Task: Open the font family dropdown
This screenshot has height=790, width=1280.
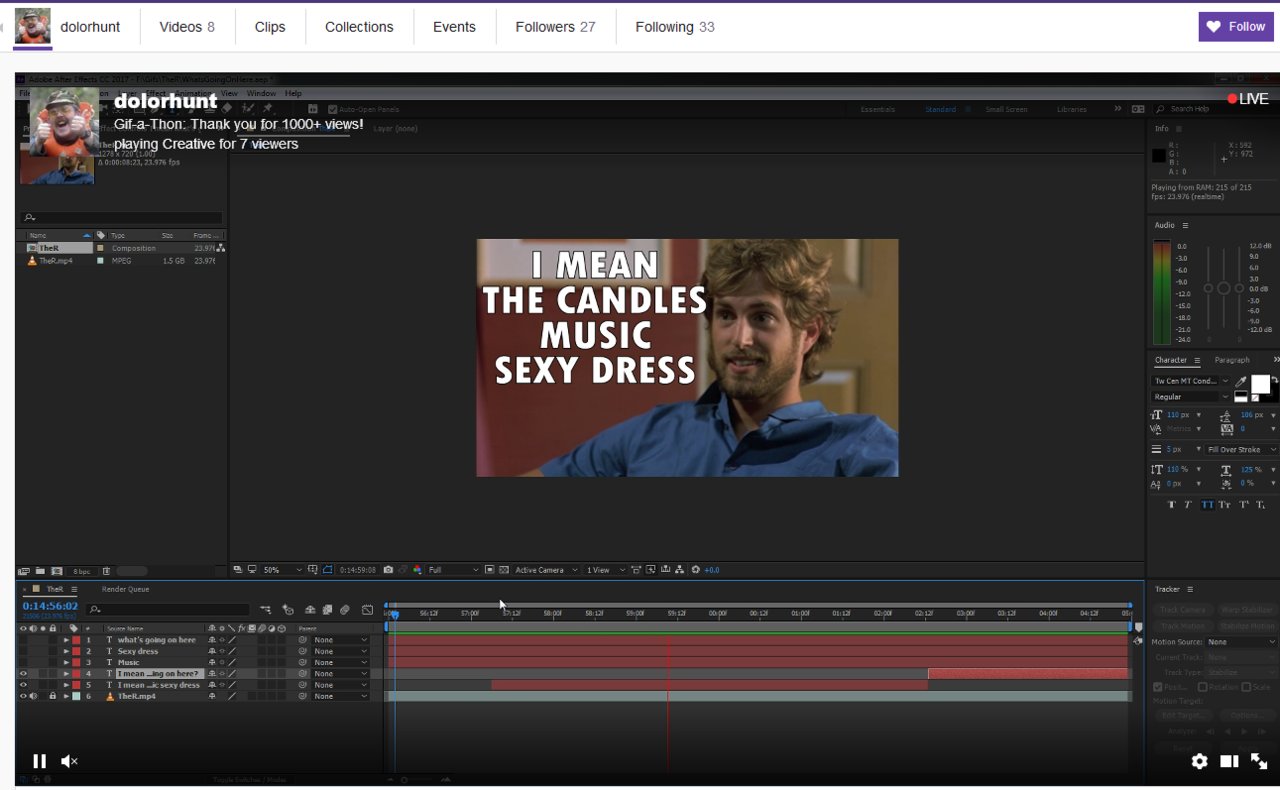Action: click(1191, 381)
